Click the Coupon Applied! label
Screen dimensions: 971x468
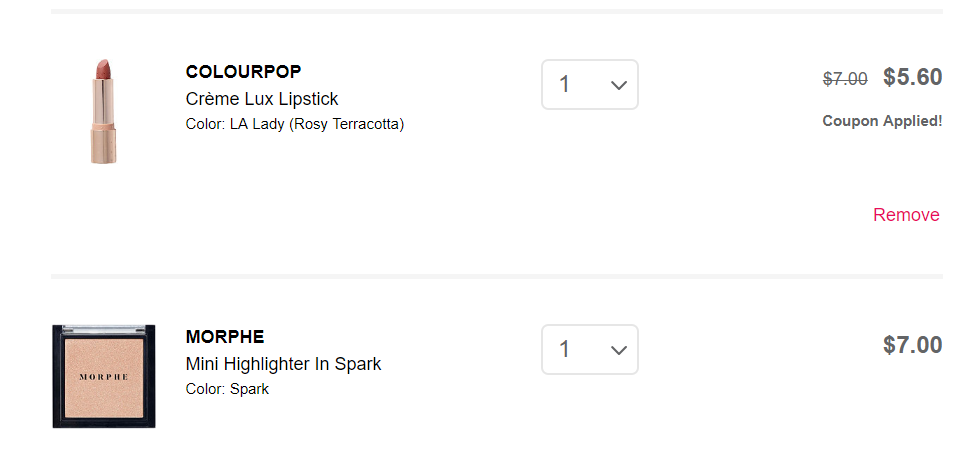(x=882, y=121)
